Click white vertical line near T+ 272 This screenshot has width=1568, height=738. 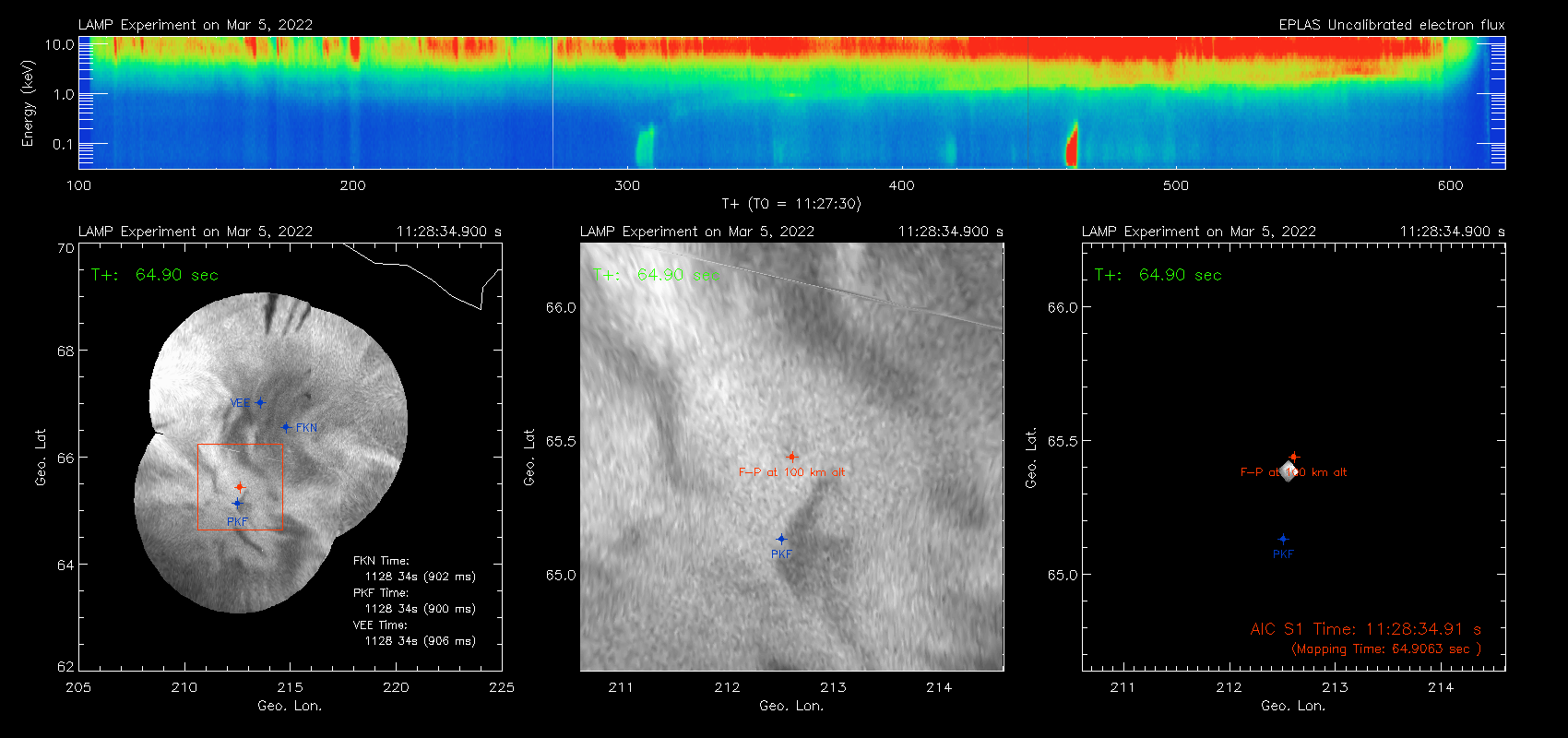pyautogui.click(x=552, y=102)
